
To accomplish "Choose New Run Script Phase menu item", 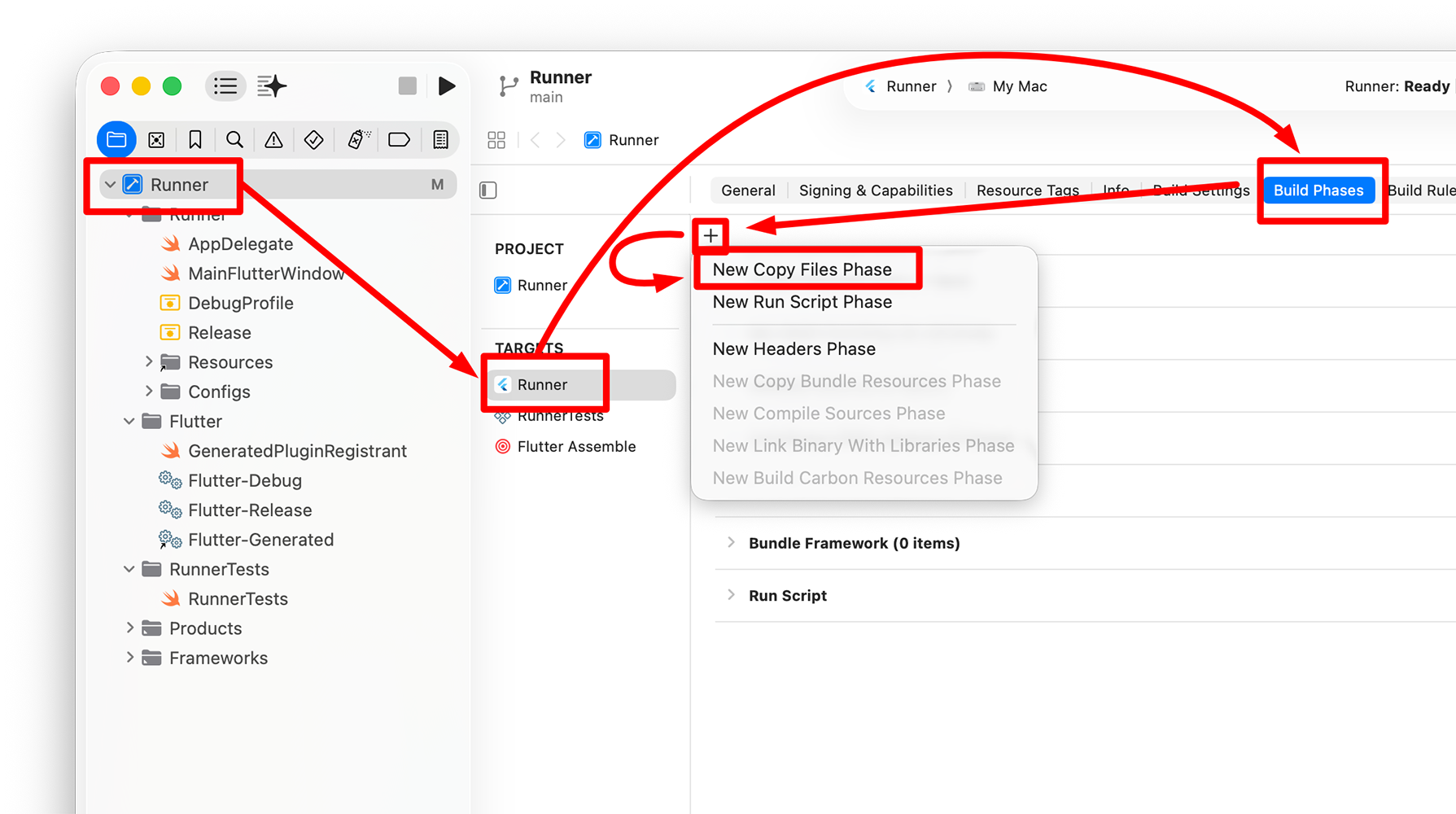I will coord(802,302).
